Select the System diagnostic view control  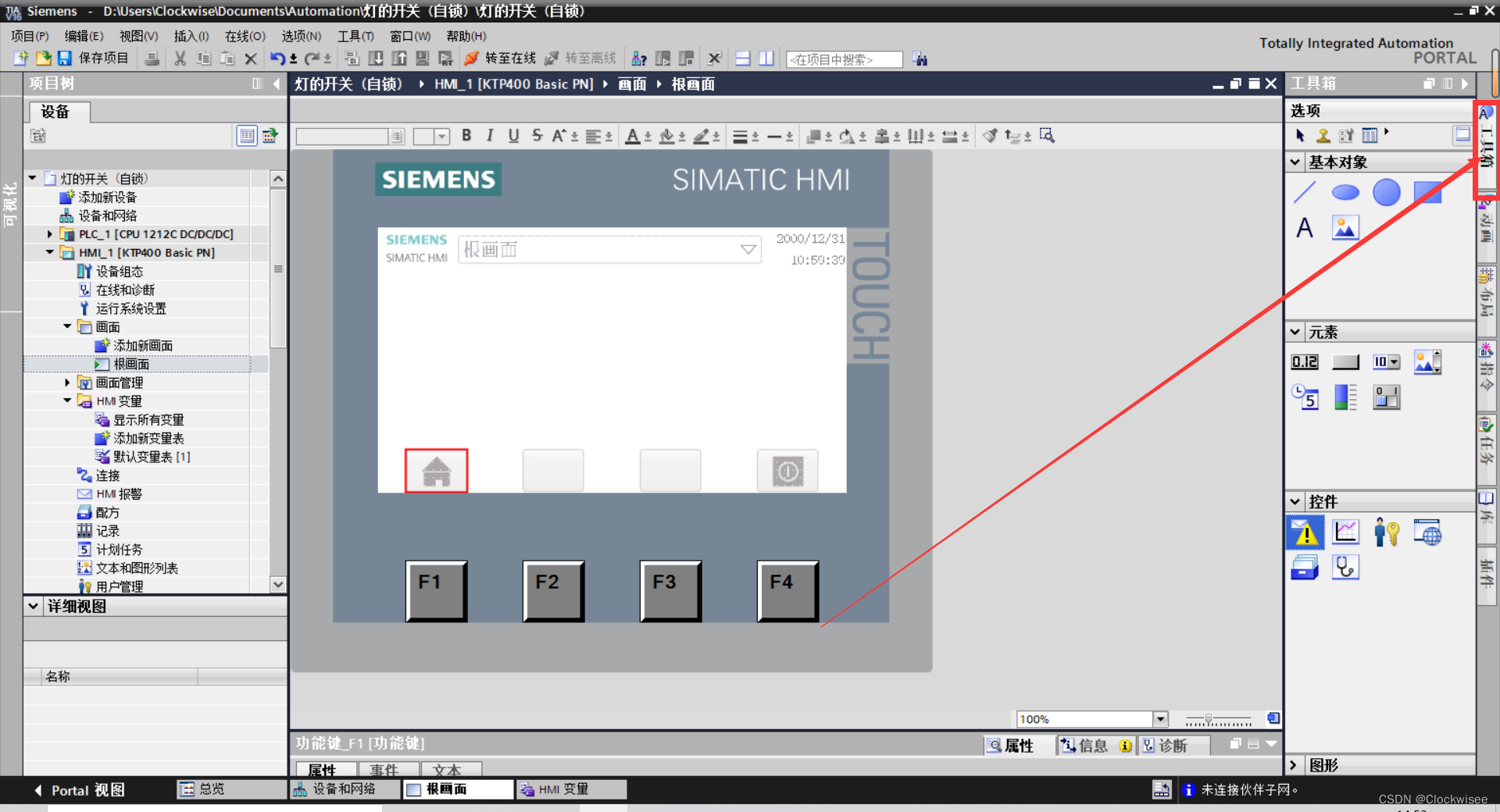tap(1345, 568)
